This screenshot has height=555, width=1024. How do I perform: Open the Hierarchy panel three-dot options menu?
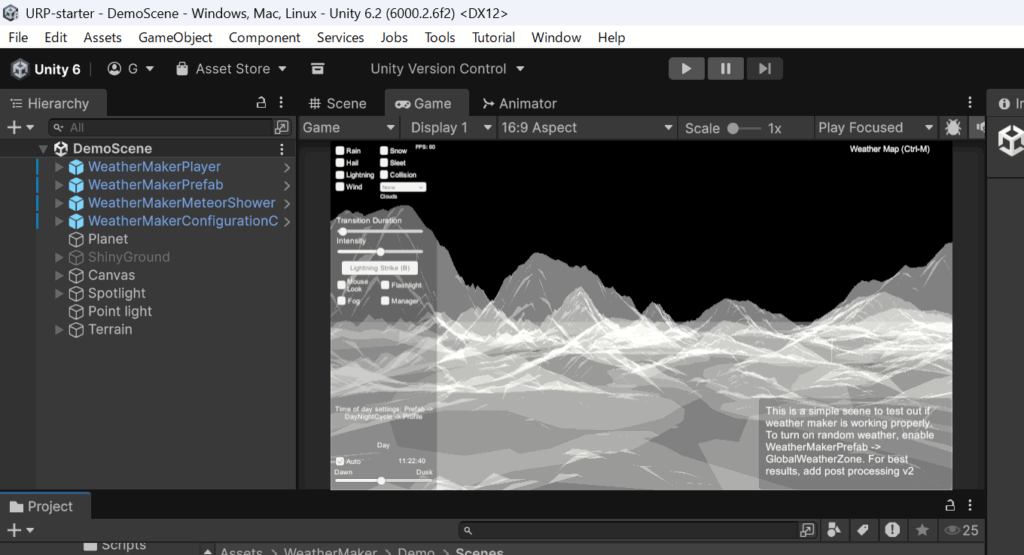click(281, 103)
